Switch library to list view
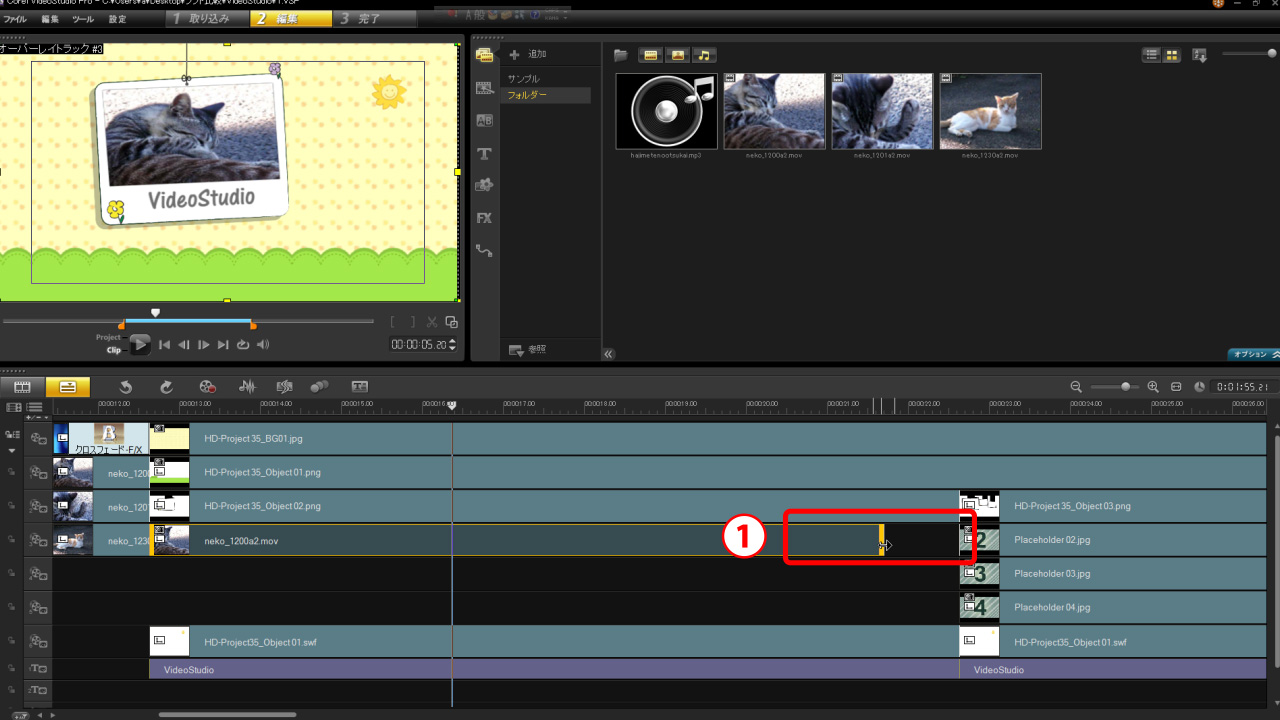The height and width of the screenshot is (720, 1280). 1152,55
